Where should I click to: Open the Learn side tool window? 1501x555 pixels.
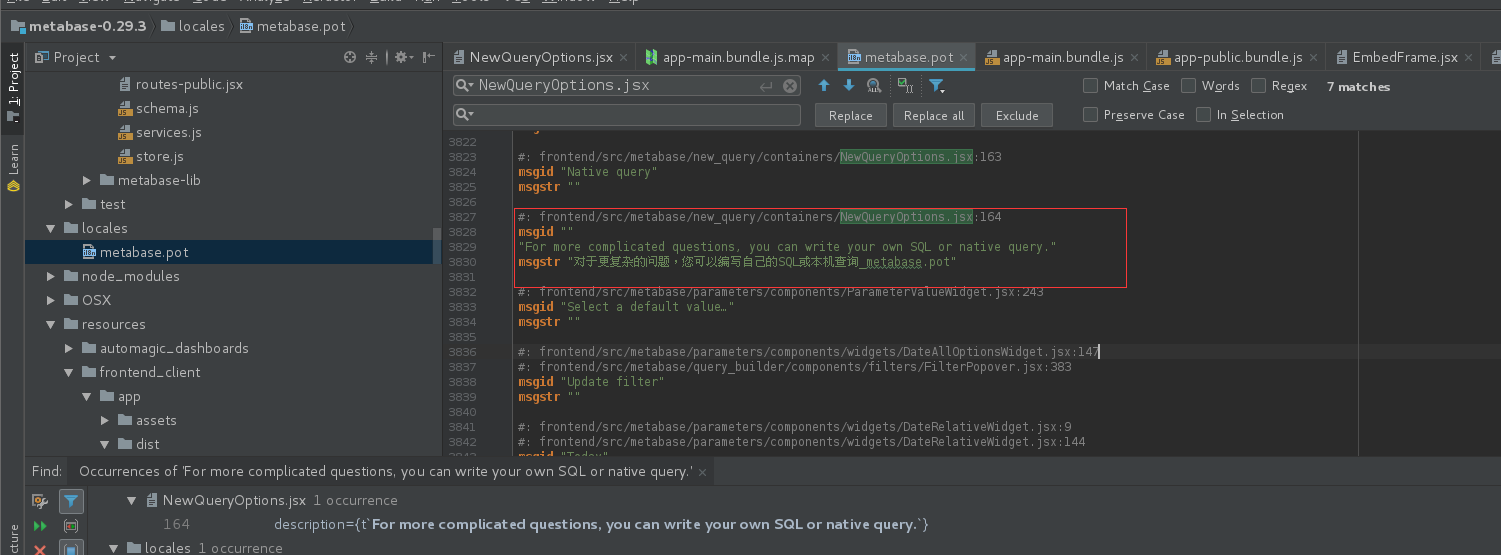13,167
